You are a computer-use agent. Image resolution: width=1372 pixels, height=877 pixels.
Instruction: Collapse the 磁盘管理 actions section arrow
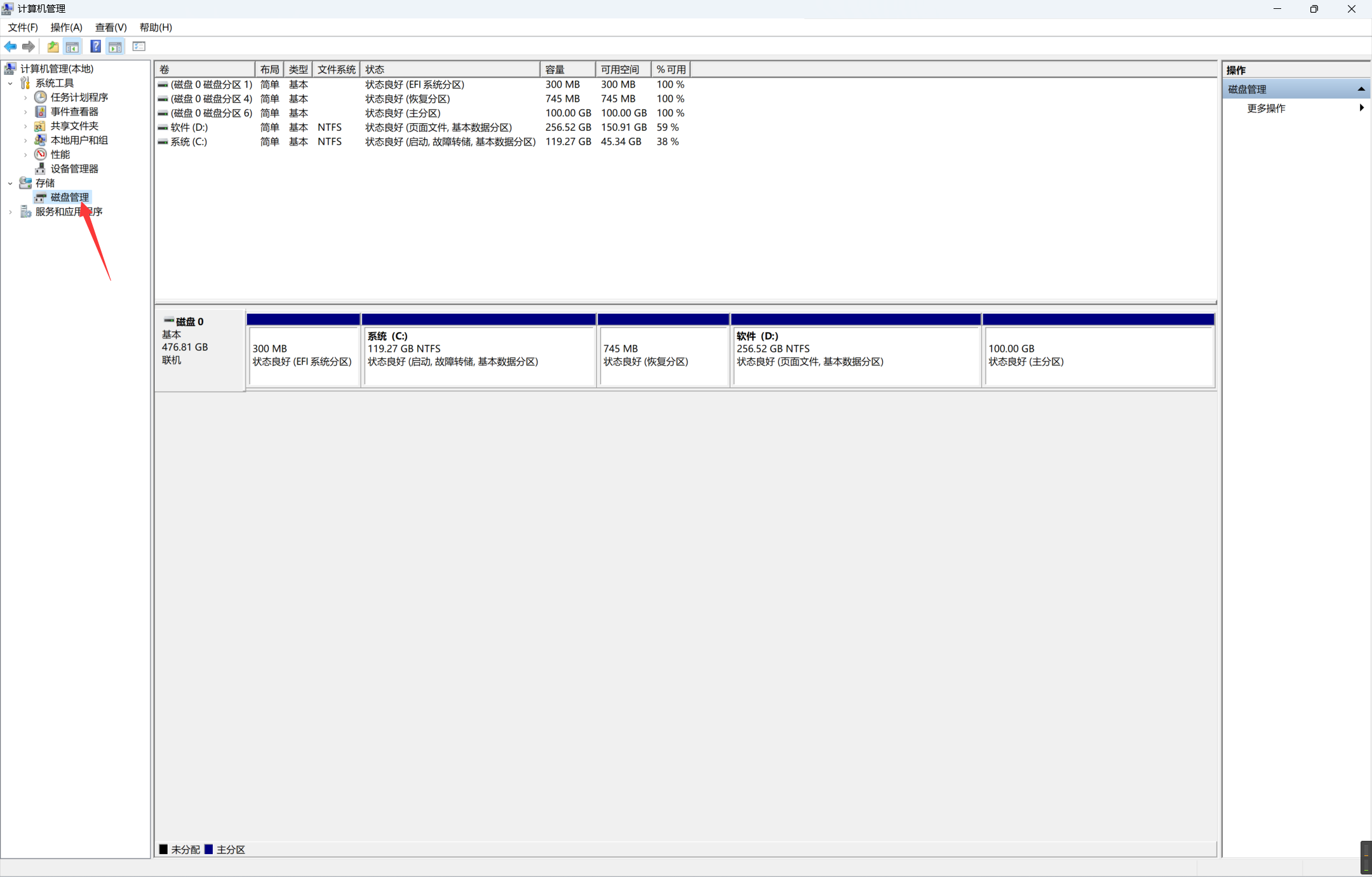tap(1361, 90)
